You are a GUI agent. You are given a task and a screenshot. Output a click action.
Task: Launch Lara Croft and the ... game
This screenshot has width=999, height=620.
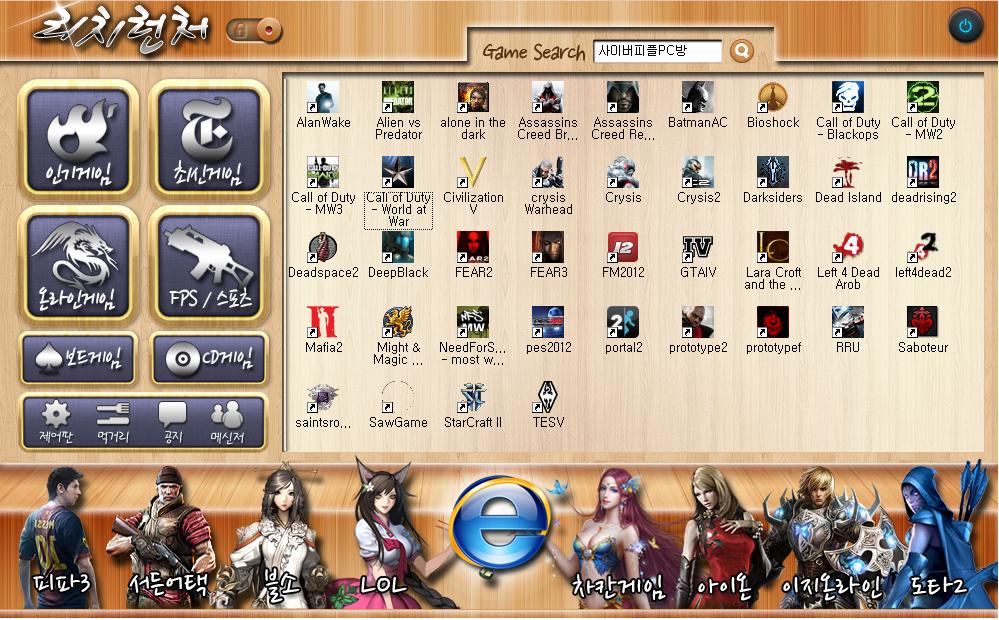click(773, 261)
